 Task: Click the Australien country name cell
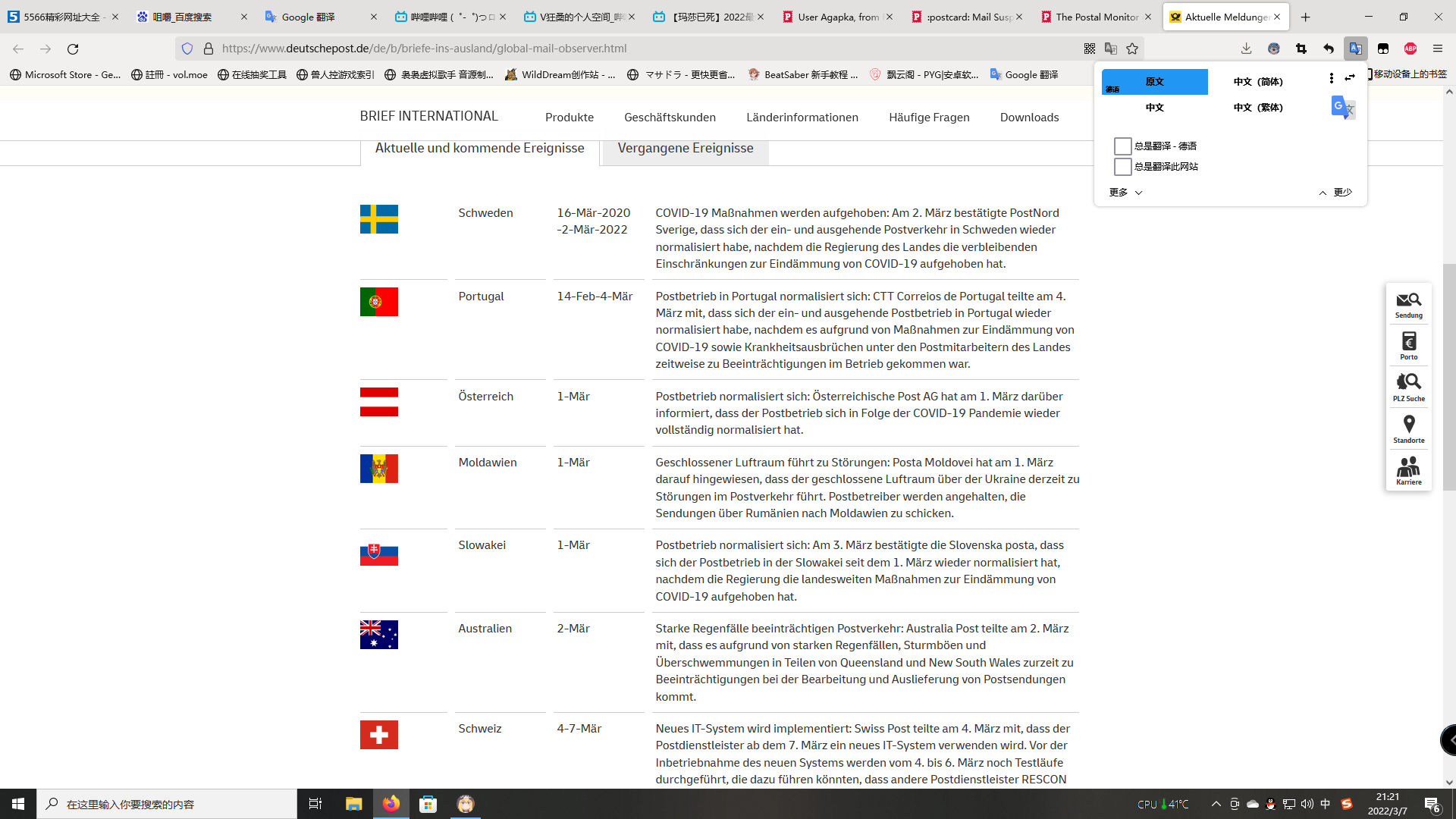[x=485, y=629]
